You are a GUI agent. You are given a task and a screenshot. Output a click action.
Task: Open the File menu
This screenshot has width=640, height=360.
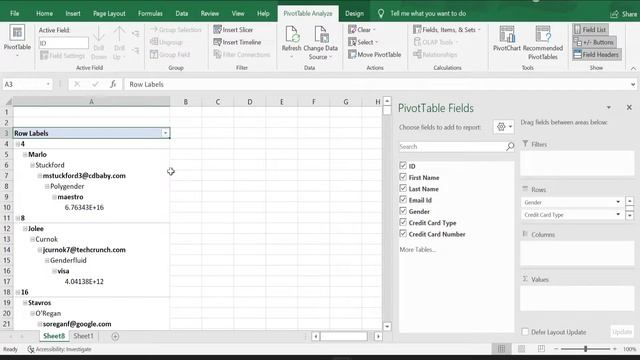(x=15, y=13)
